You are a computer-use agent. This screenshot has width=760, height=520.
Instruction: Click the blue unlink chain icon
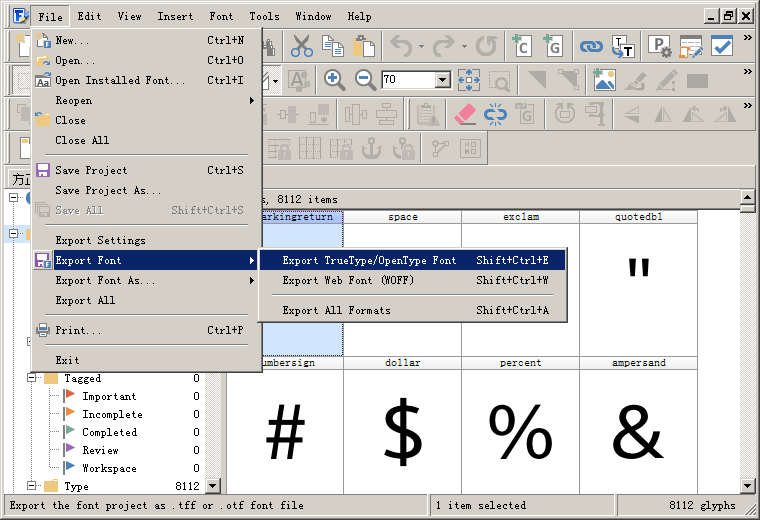tap(495, 114)
